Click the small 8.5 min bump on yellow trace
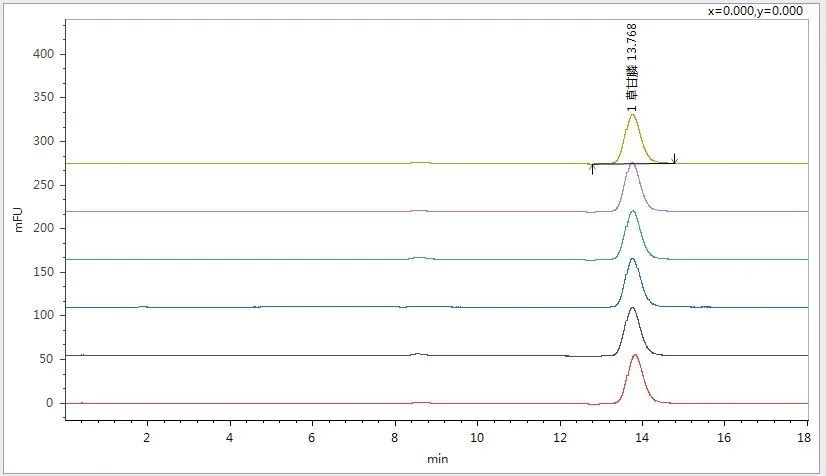The width and height of the screenshot is (826, 476). click(420, 162)
